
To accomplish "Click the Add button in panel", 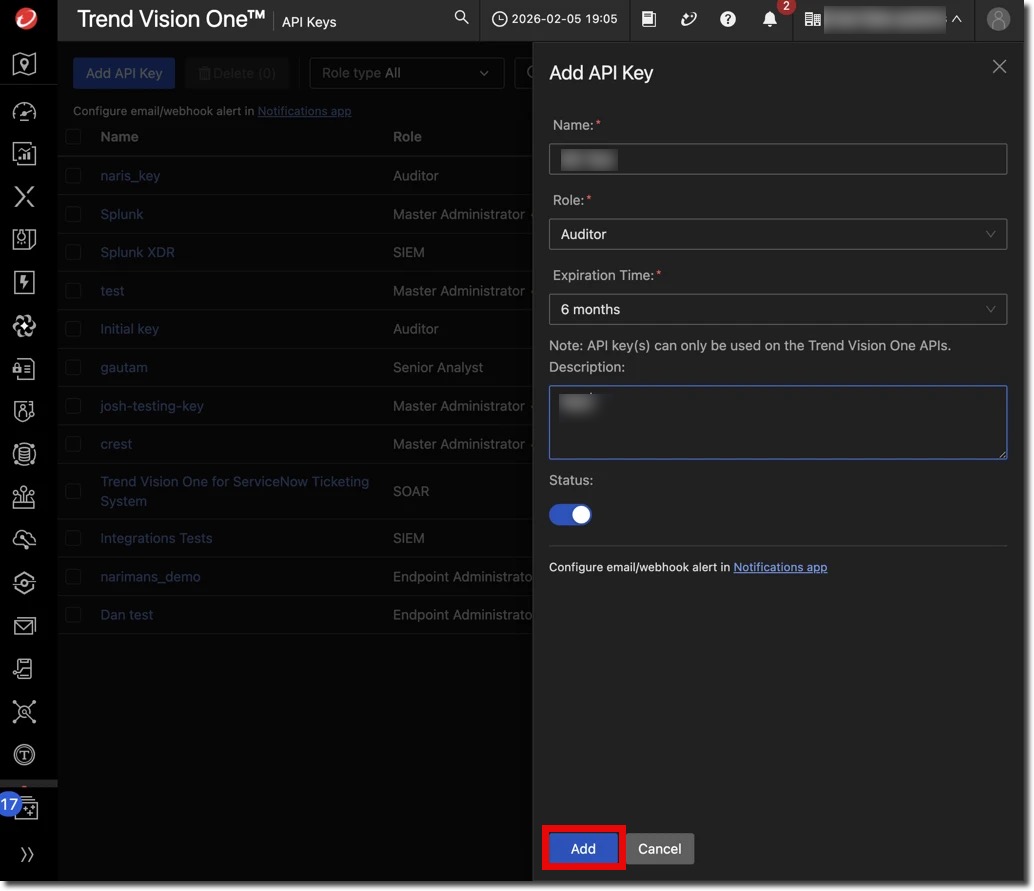I will 584,848.
